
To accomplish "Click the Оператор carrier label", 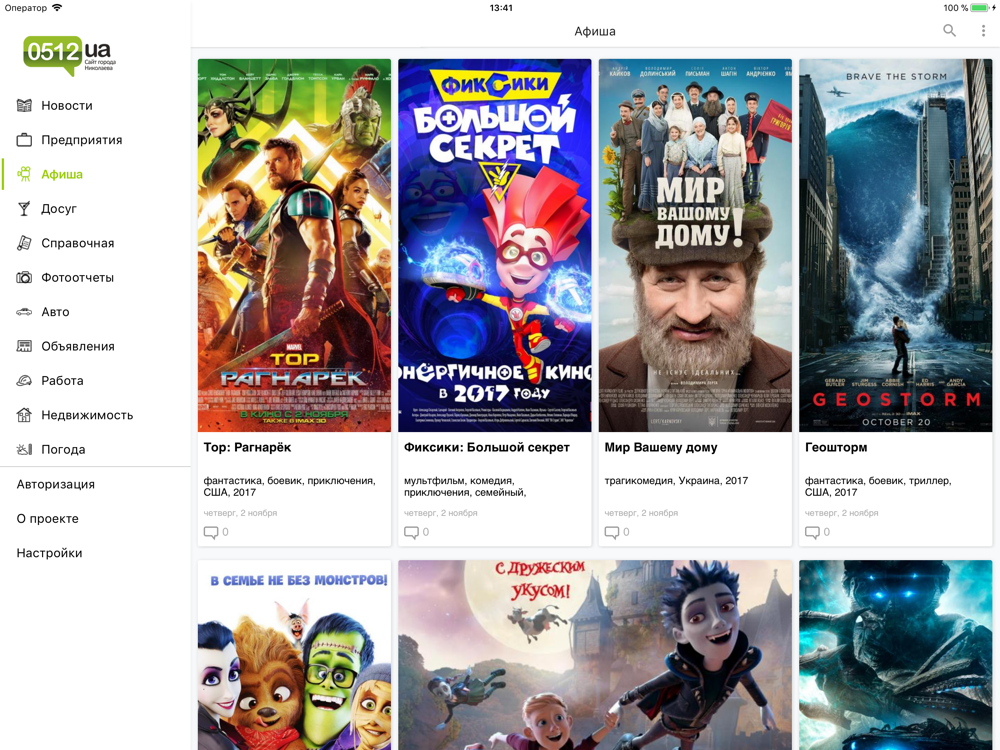I will [26, 8].
